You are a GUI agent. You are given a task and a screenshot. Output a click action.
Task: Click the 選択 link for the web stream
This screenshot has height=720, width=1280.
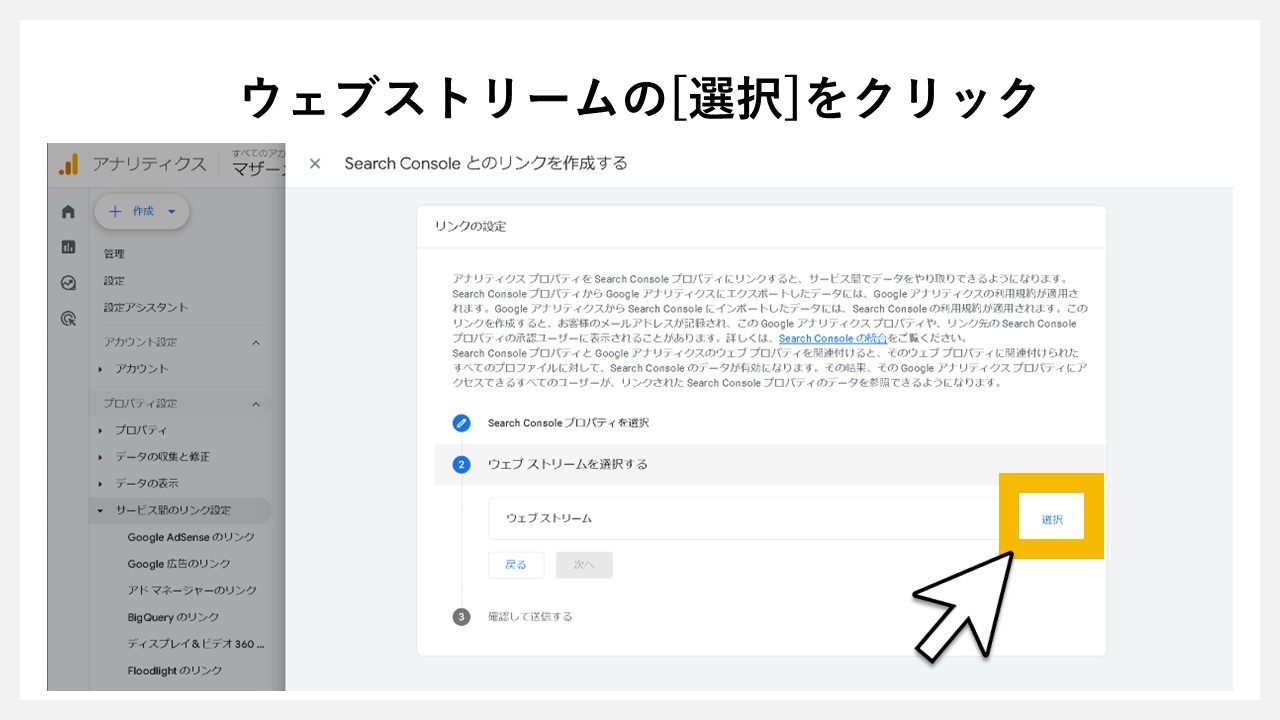pyautogui.click(x=1051, y=517)
